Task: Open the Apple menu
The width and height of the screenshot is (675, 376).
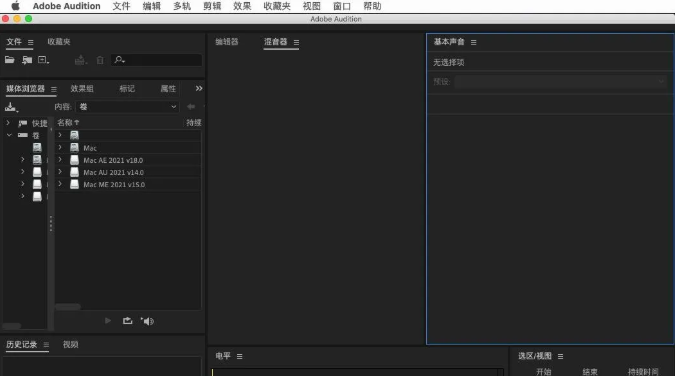Action: coord(15,6)
